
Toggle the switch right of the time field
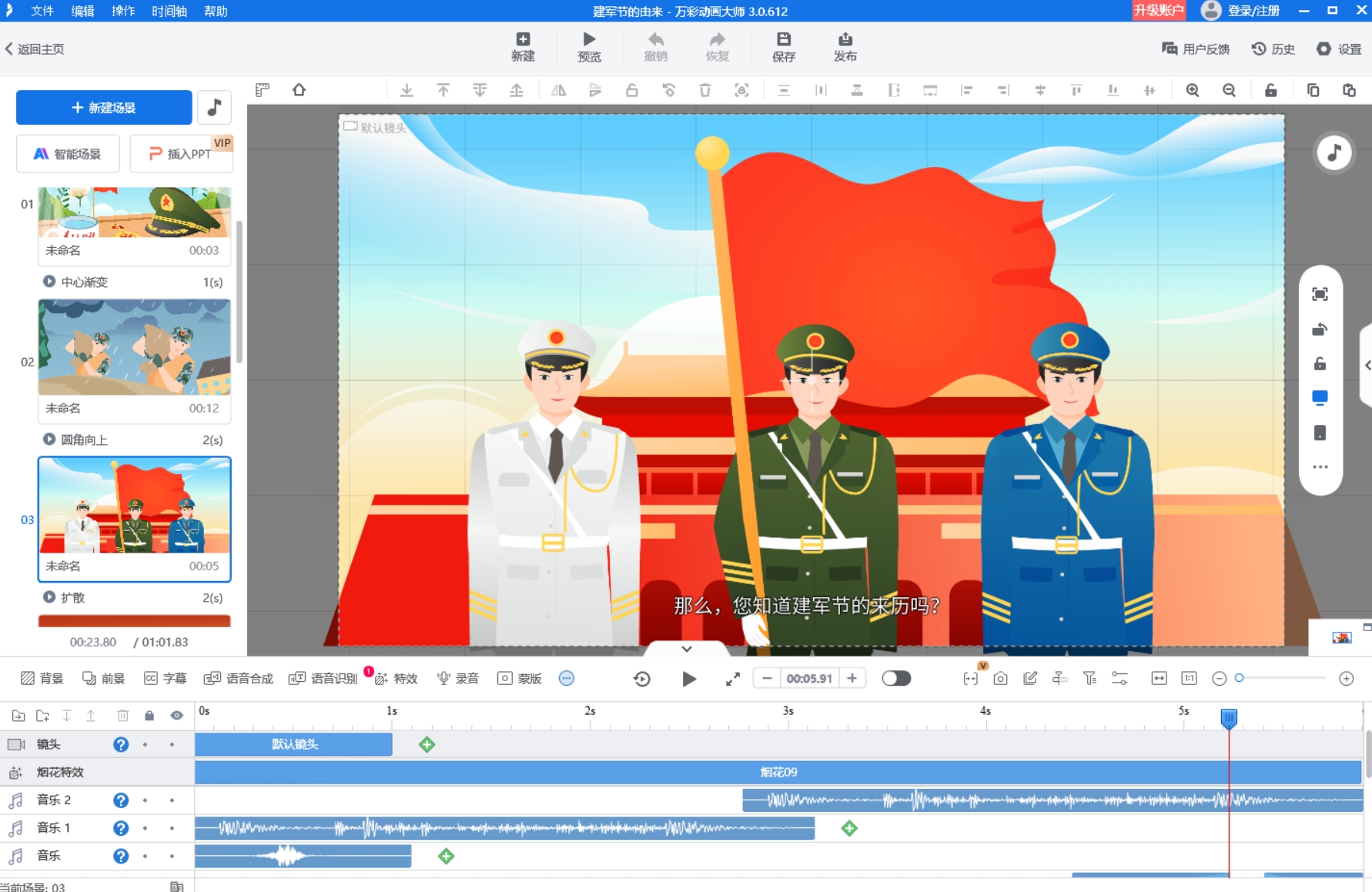click(x=896, y=678)
